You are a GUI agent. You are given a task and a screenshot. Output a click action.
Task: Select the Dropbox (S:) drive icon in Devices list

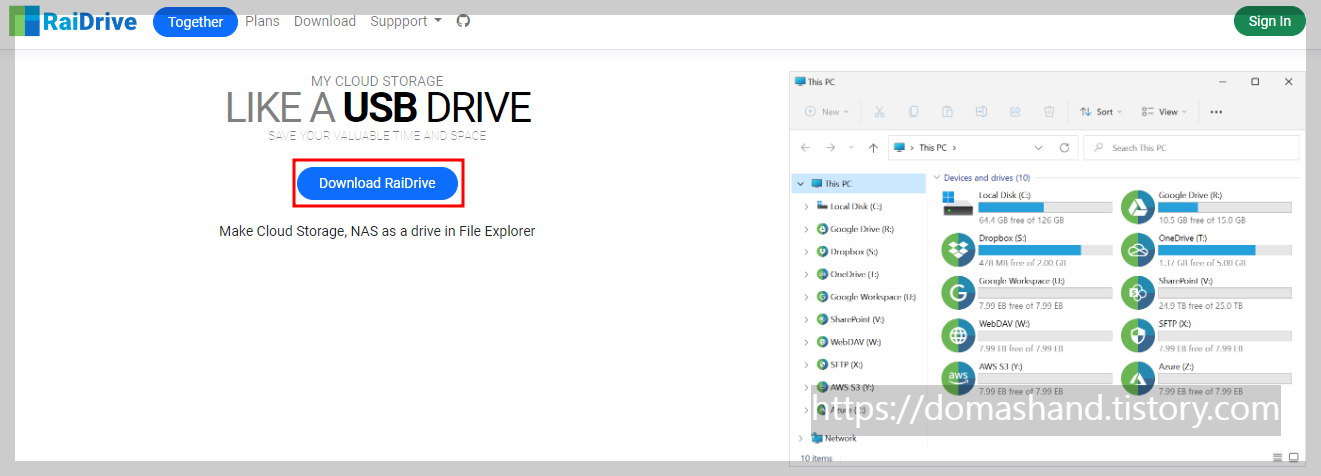click(958, 250)
